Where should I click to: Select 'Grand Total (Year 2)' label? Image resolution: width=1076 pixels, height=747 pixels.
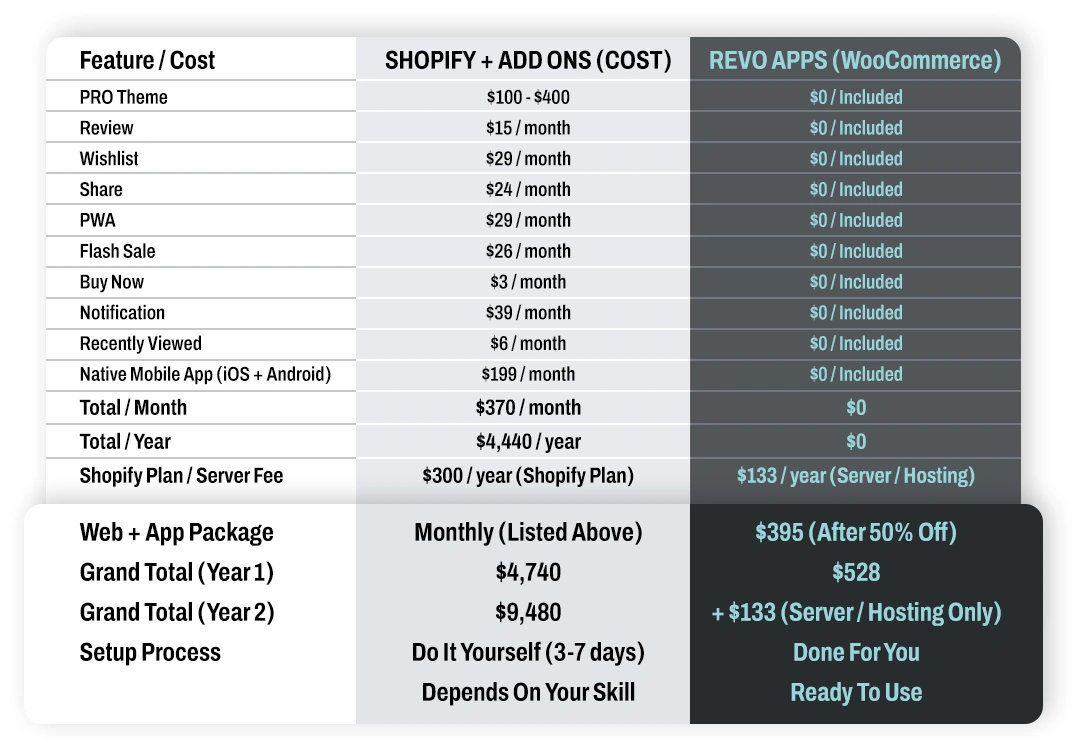tap(176, 613)
